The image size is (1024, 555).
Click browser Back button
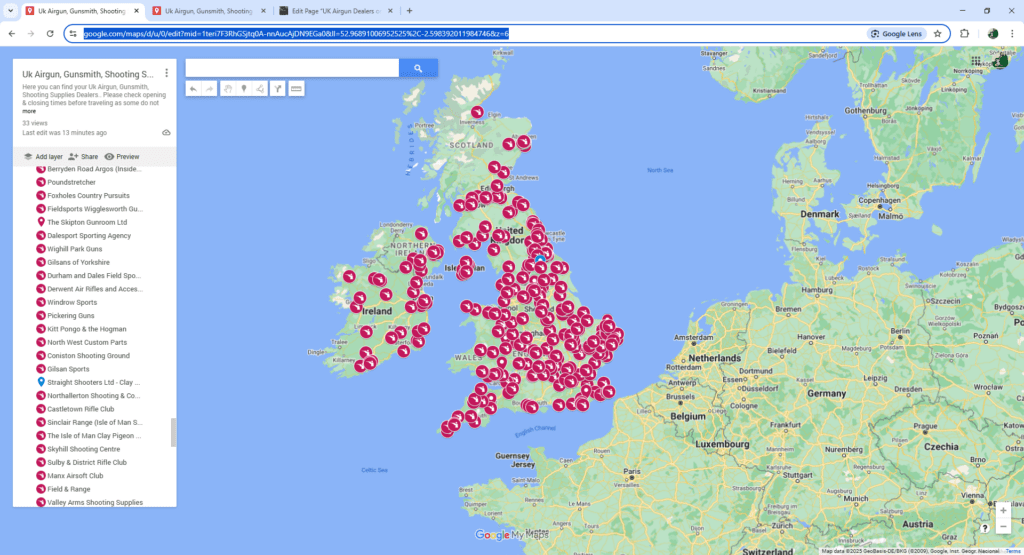(x=12, y=34)
